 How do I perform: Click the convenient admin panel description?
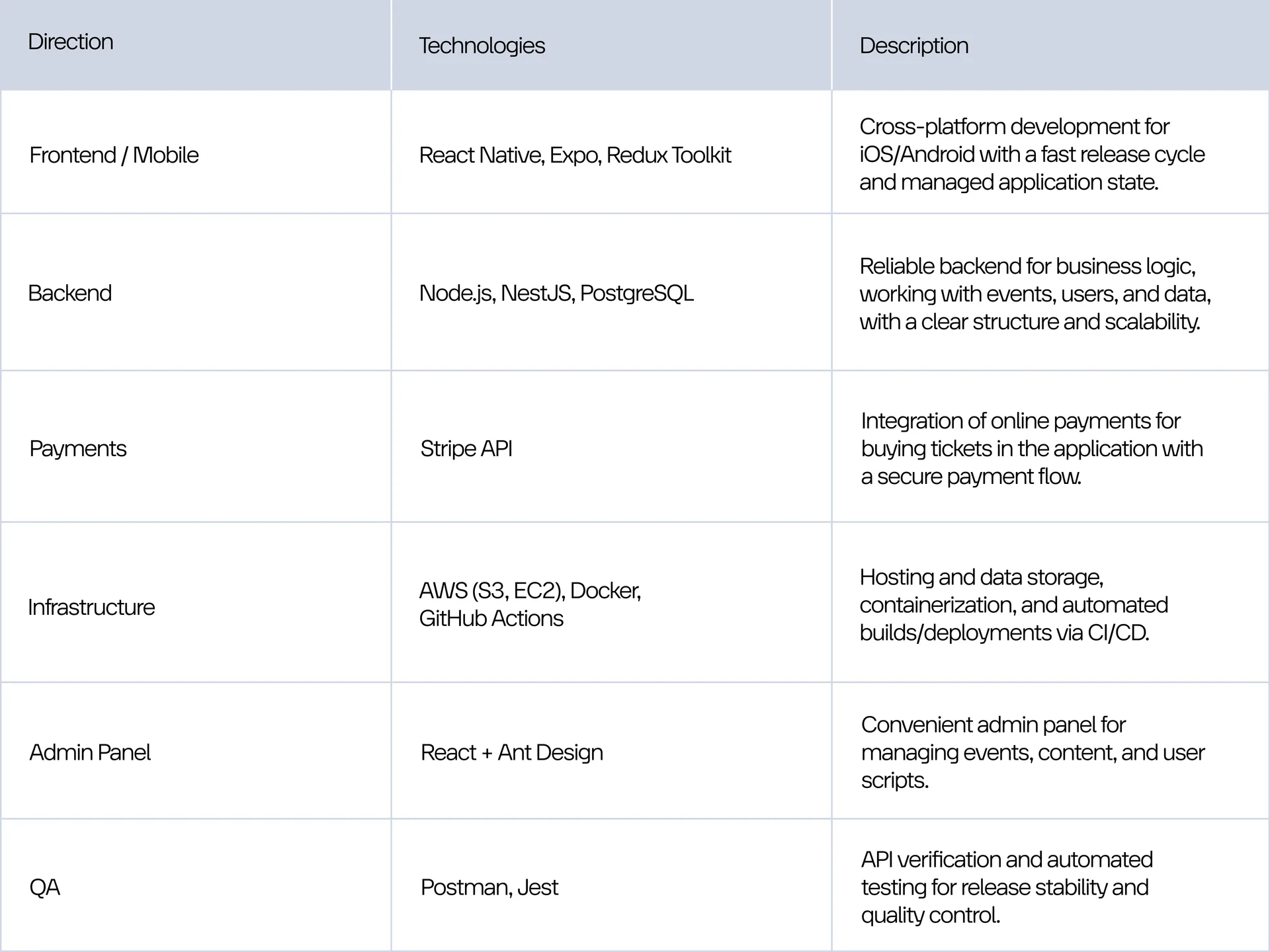click(x=1033, y=752)
